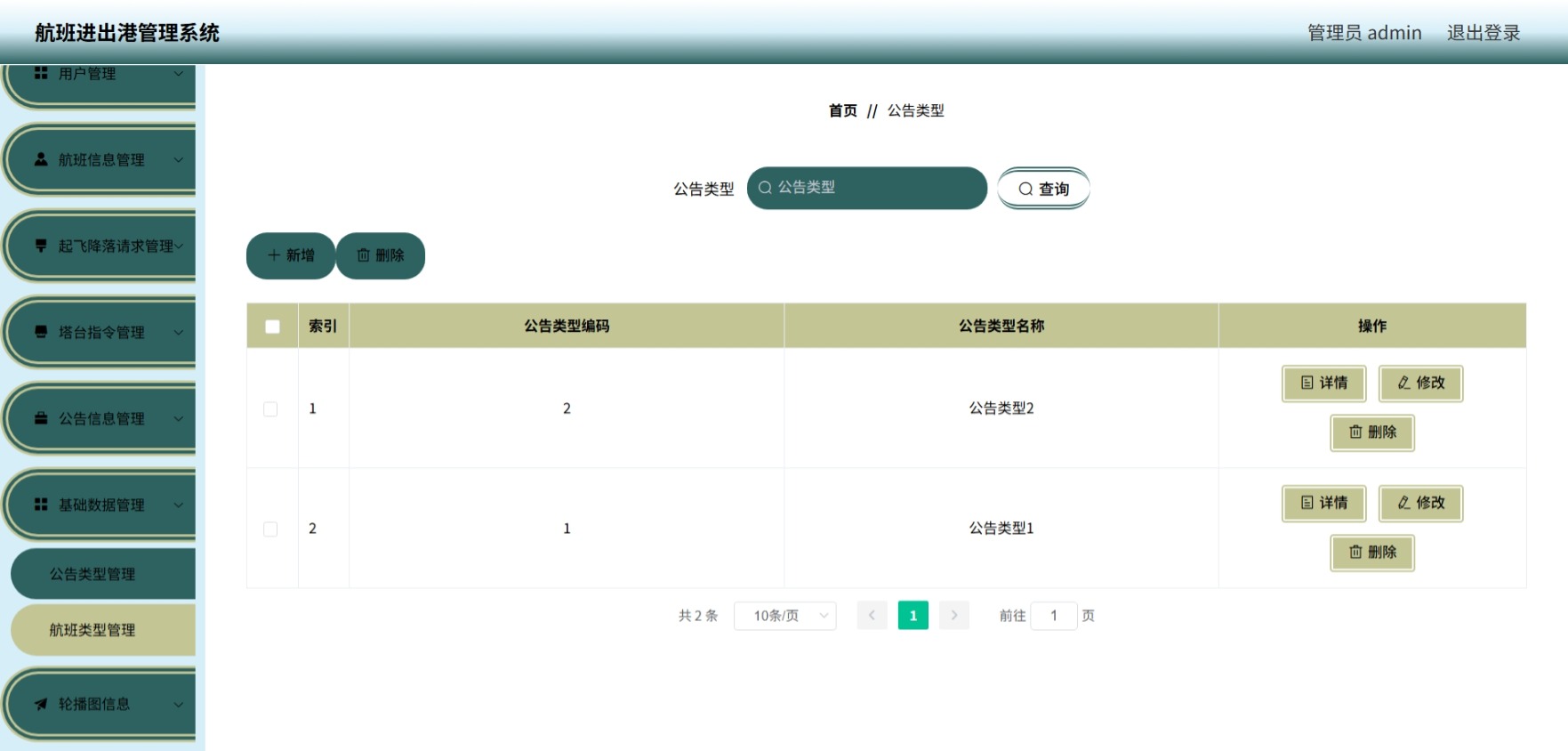
Task: Click the 公告类型1 name cell
Action: click(x=1001, y=529)
